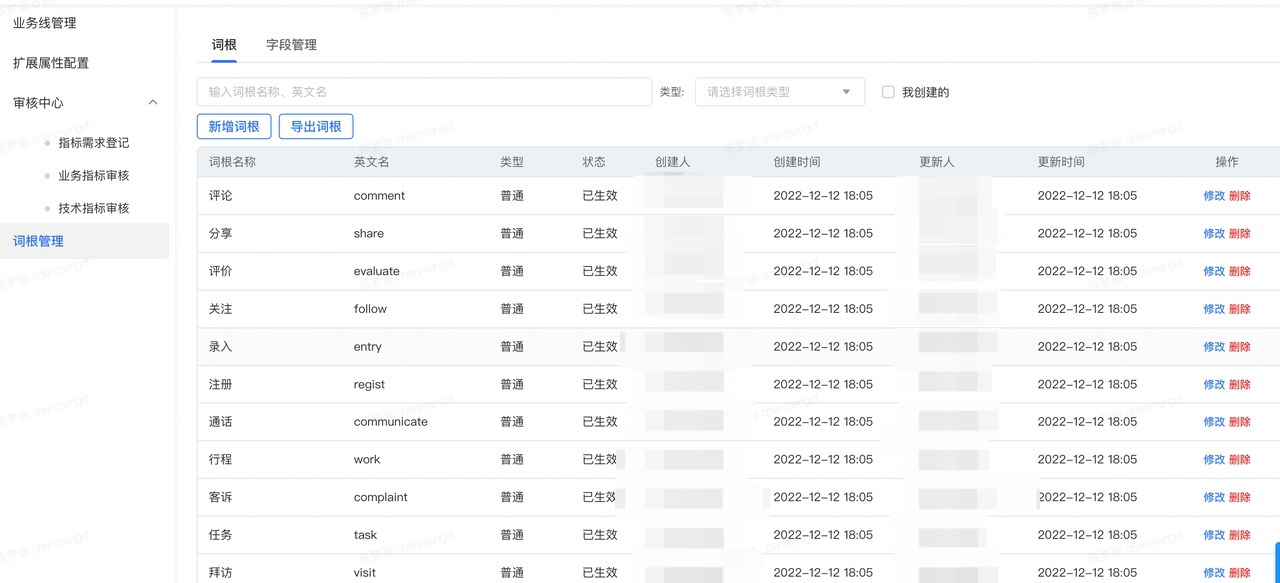Click 修改 for the visit row
This screenshot has height=583, width=1280.
pyautogui.click(x=1214, y=573)
